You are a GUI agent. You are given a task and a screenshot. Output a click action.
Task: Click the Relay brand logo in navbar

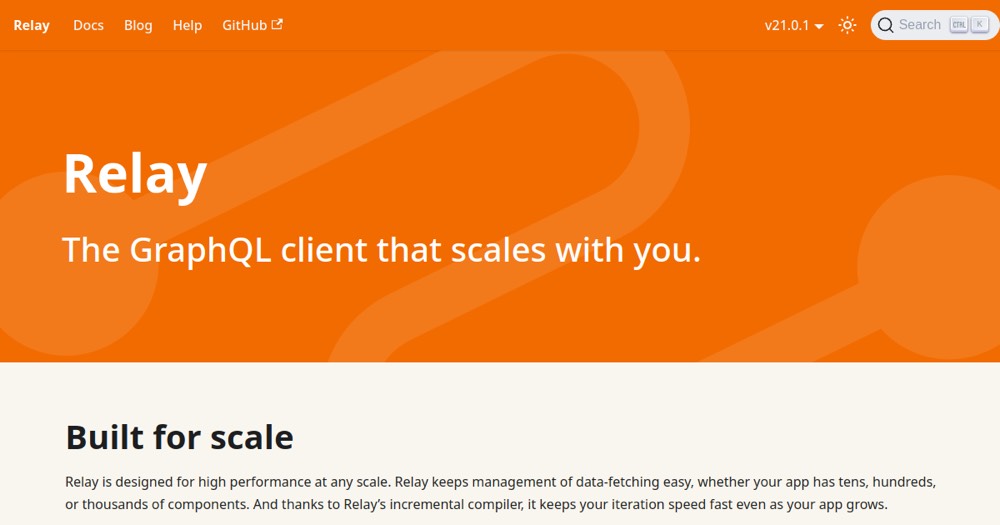31,26
